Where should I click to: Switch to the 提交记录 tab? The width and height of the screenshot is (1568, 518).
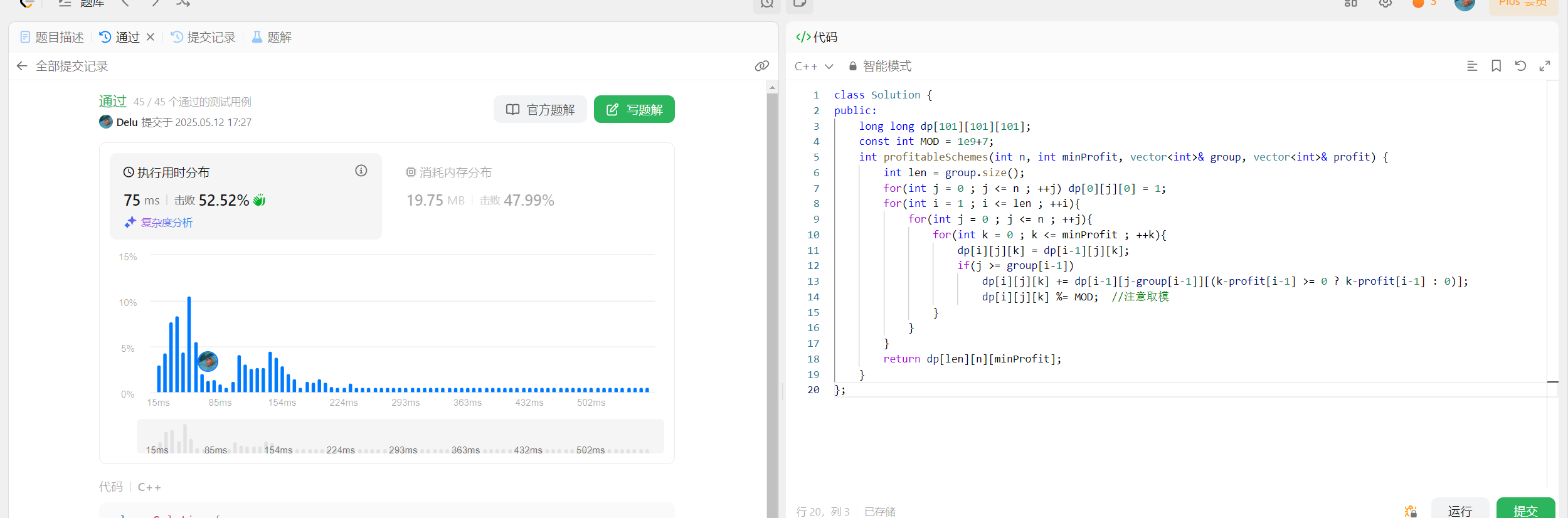203,37
